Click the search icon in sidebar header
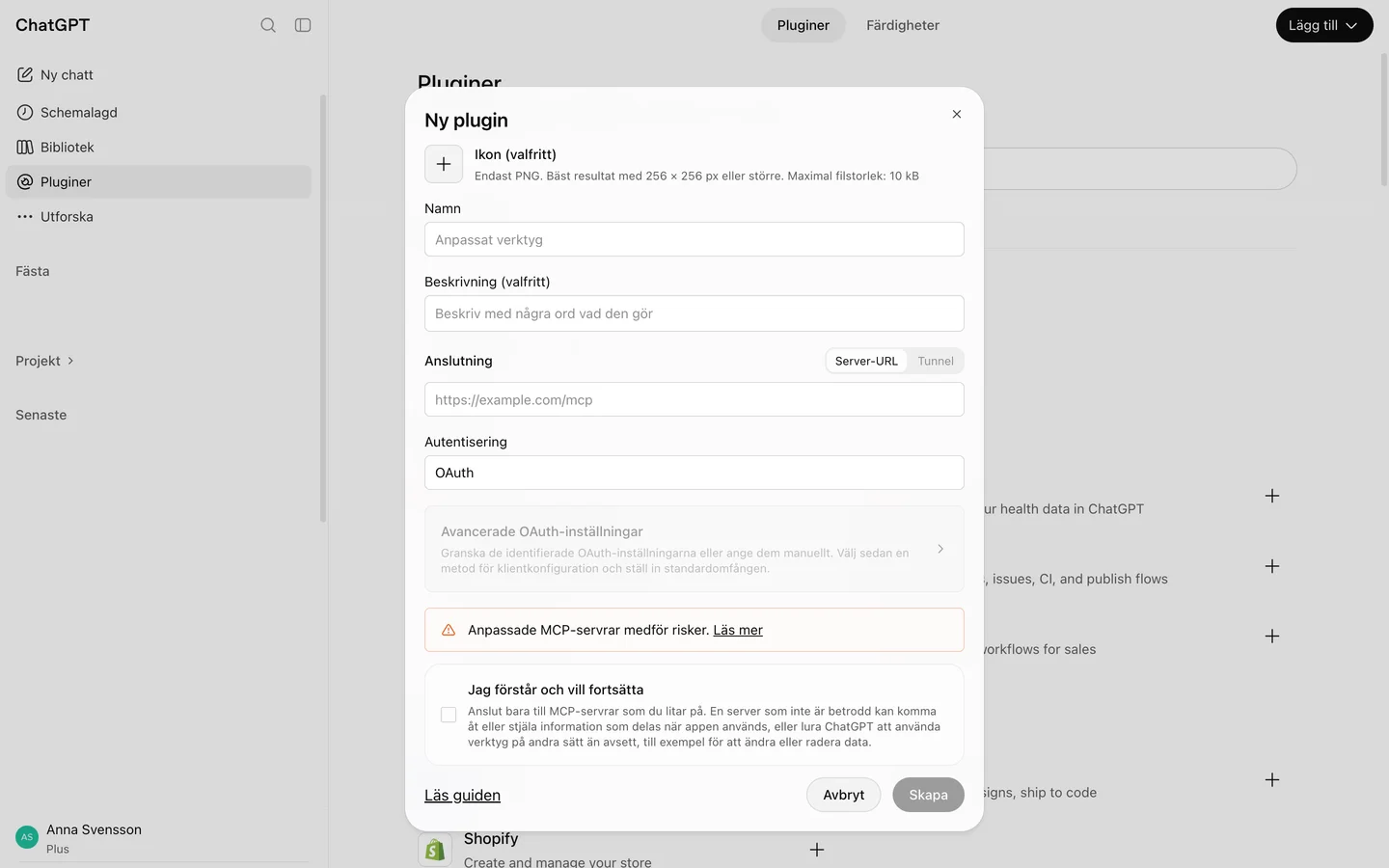 [268, 25]
